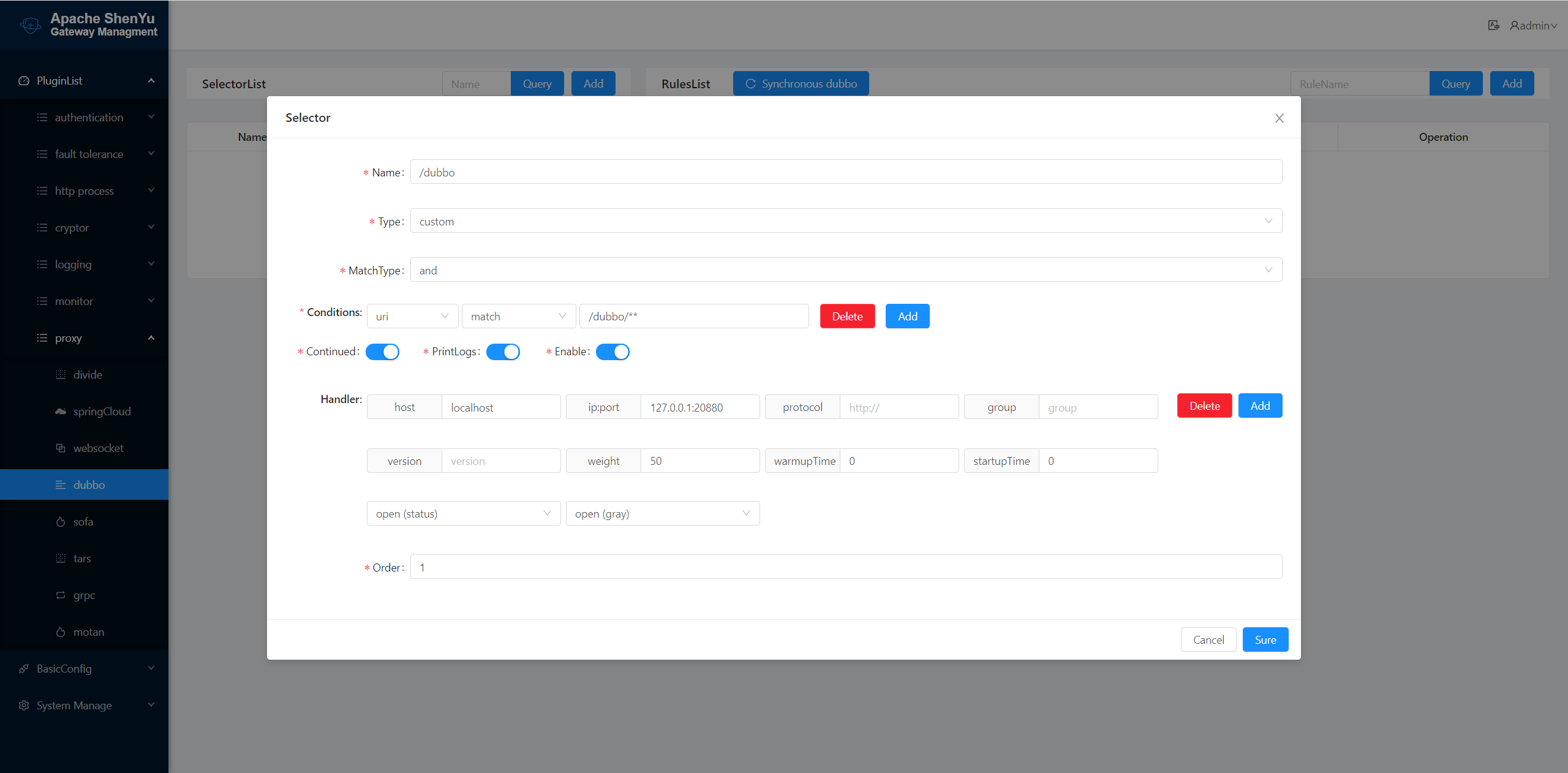Viewport: 1568px width, 773px height.
Task: Click the divide plugin entry
Action: point(87,374)
